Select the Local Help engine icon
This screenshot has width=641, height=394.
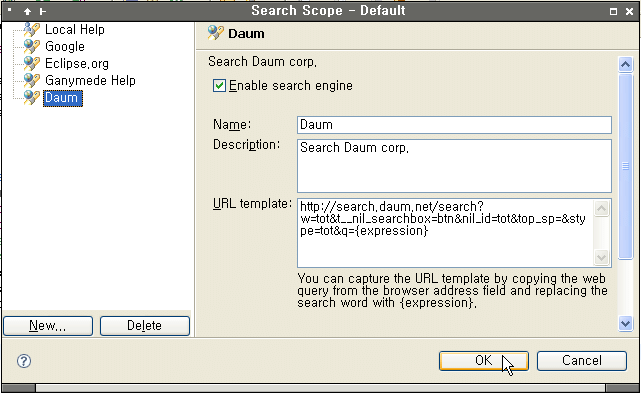tap(31, 29)
